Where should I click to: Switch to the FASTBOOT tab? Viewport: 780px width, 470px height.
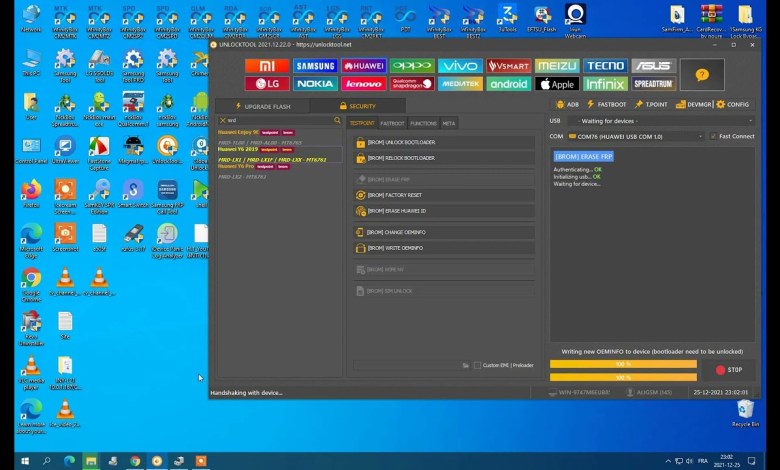pos(392,123)
